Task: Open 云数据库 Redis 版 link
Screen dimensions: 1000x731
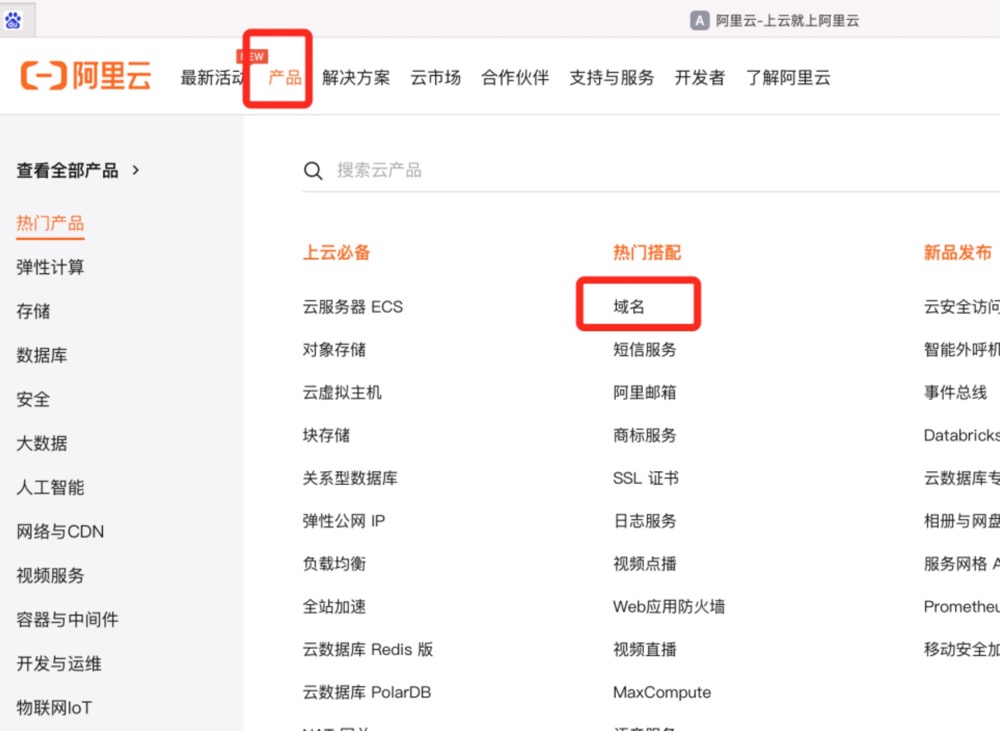Action: 368,649
